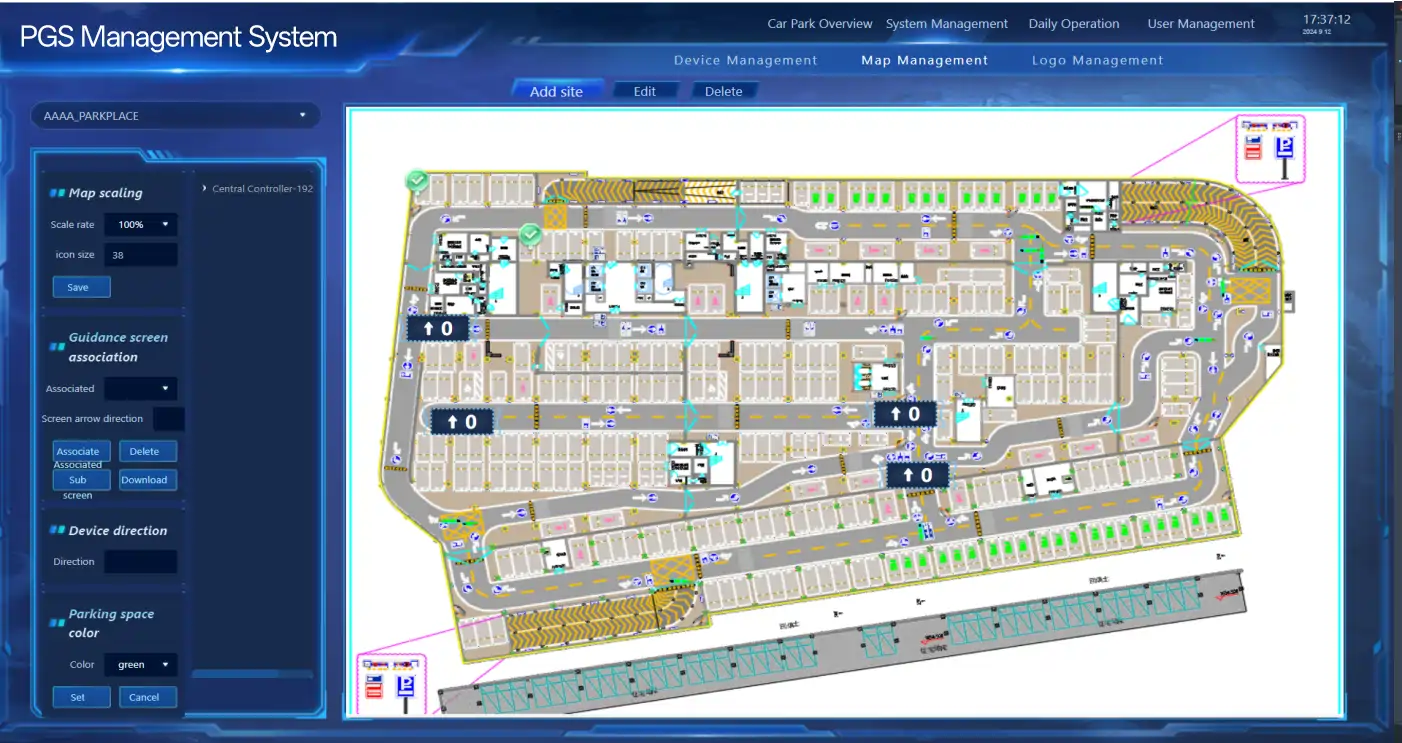Click the Guidance screen association heading
Image resolution: width=1402 pixels, height=743 pixels.
coord(118,347)
